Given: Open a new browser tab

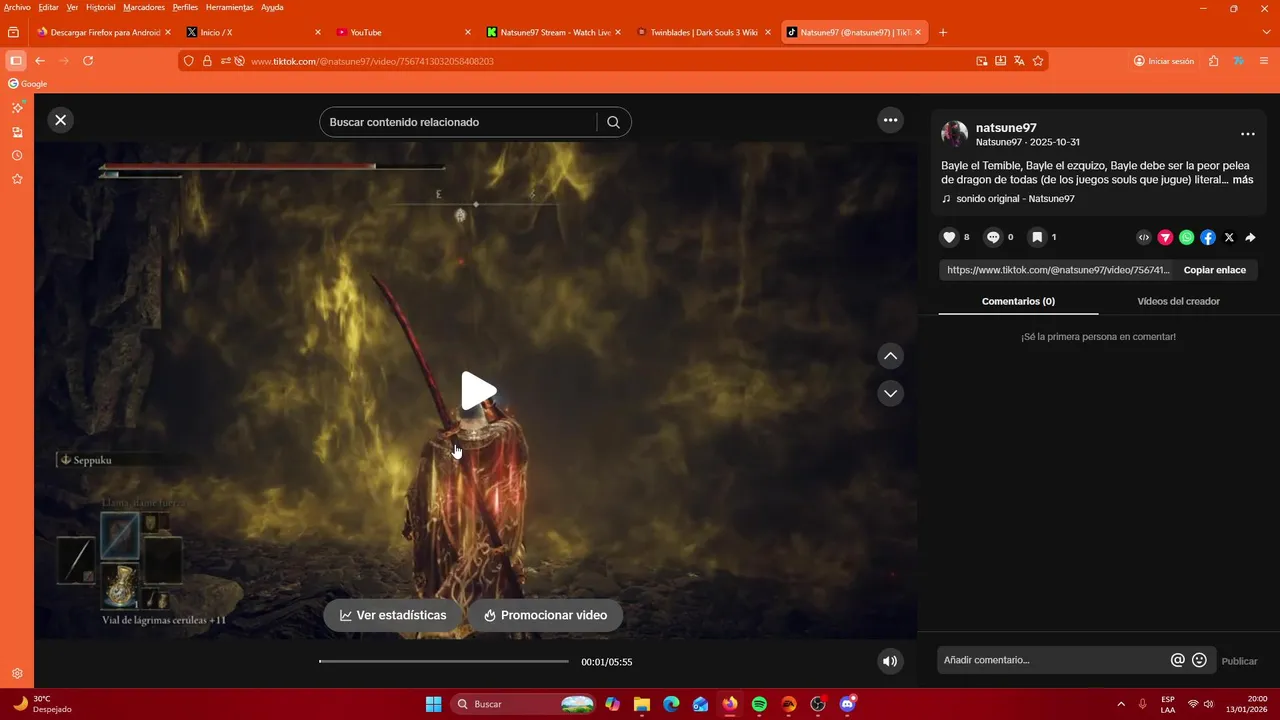Looking at the screenshot, I should pos(943,32).
